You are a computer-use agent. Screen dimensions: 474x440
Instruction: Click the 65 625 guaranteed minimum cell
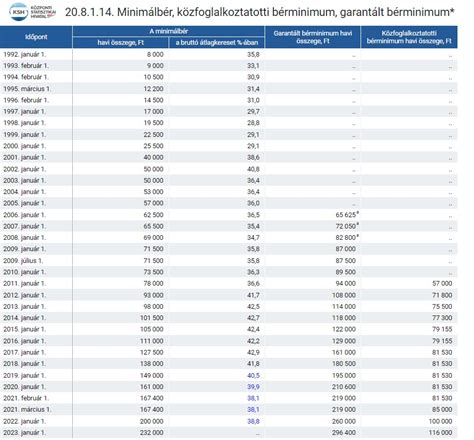click(x=346, y=215)
